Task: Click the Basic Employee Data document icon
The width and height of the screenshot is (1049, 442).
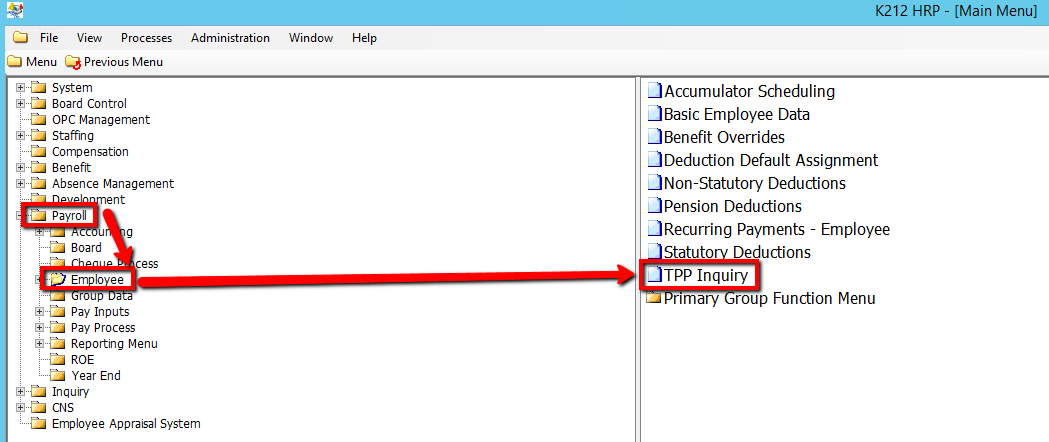Action: (x=654, y=114)
